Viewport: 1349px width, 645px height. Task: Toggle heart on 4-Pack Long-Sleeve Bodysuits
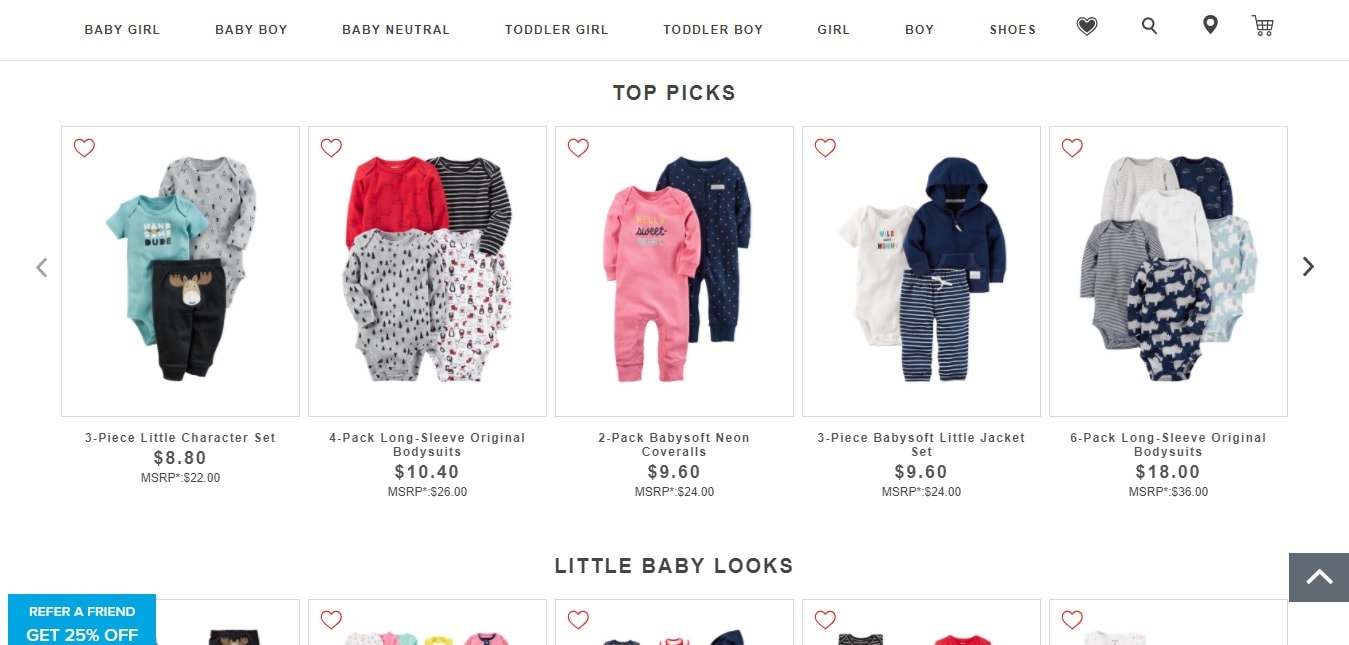(x=331, y=148)
